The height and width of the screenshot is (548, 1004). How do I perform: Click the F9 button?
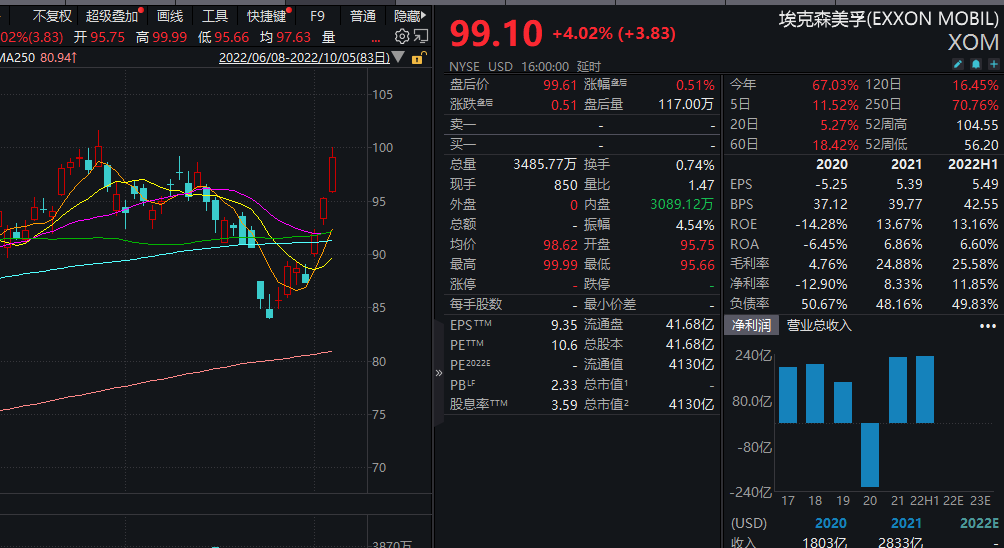[318, 16]
